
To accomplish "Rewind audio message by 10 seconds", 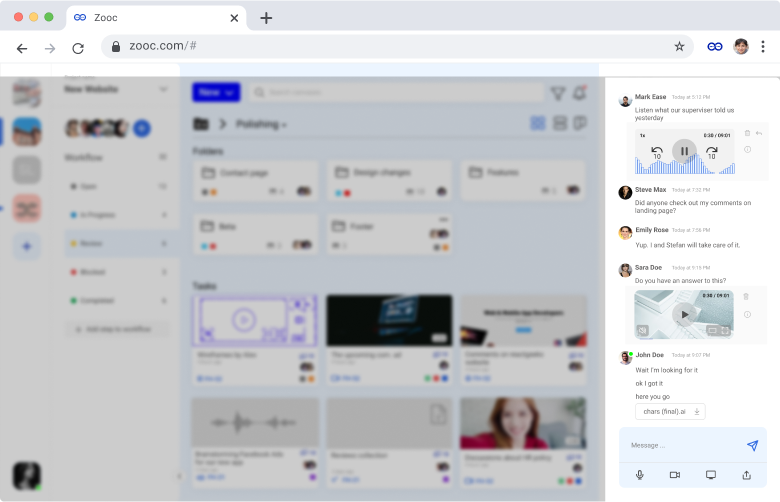I will tap(657, 153).
